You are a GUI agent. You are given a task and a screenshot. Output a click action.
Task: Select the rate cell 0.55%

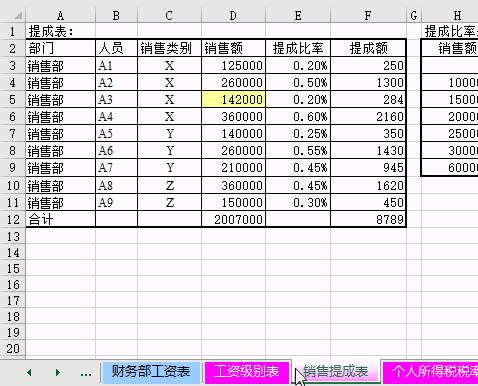point(298,150)
